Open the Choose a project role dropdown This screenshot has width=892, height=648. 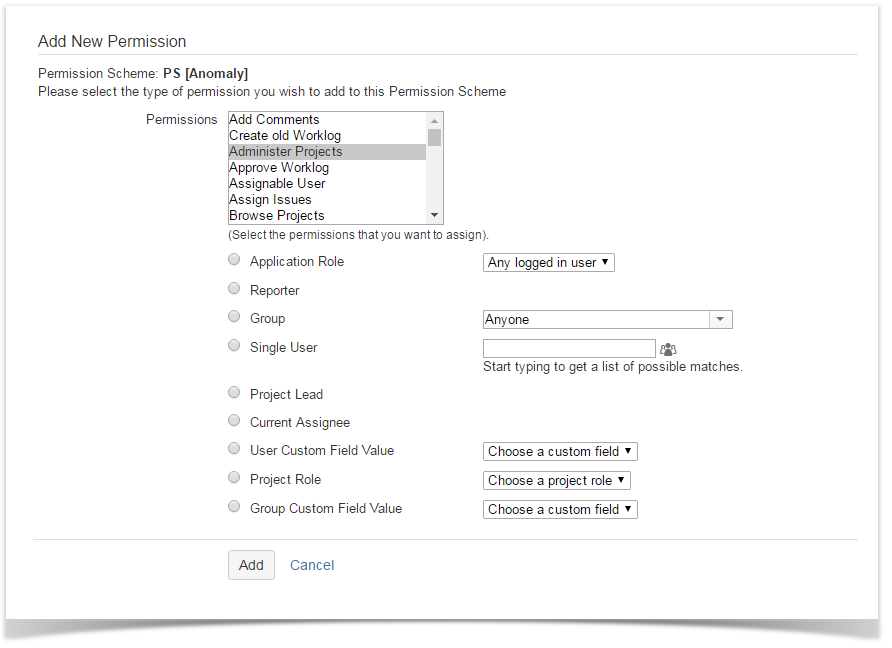click(557, 481)
